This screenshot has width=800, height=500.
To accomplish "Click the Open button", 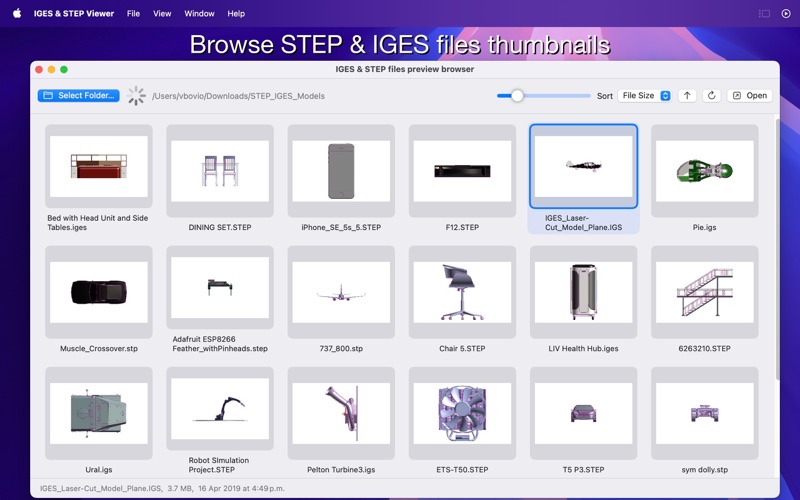I will pos(750,95).
